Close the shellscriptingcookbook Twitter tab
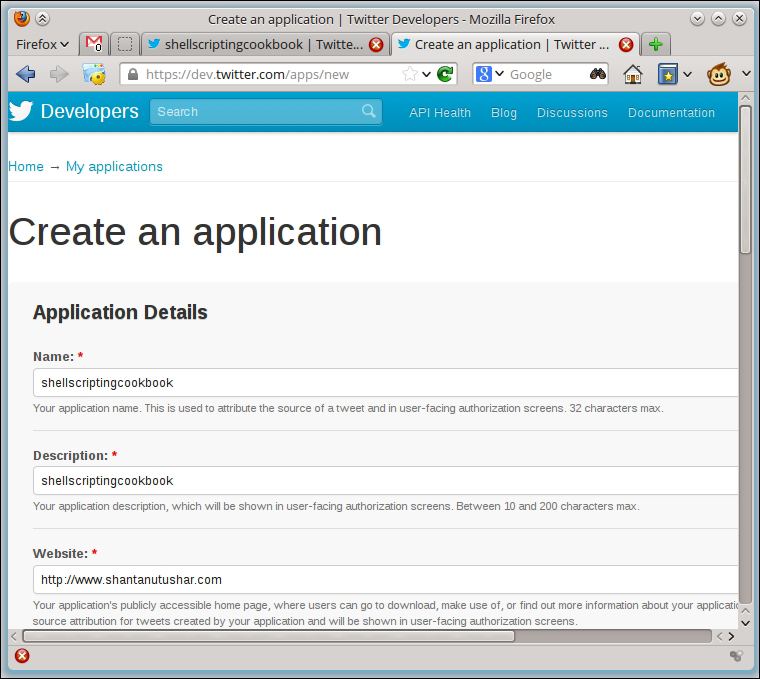This screenshot has width=760, height=679. 376,45
